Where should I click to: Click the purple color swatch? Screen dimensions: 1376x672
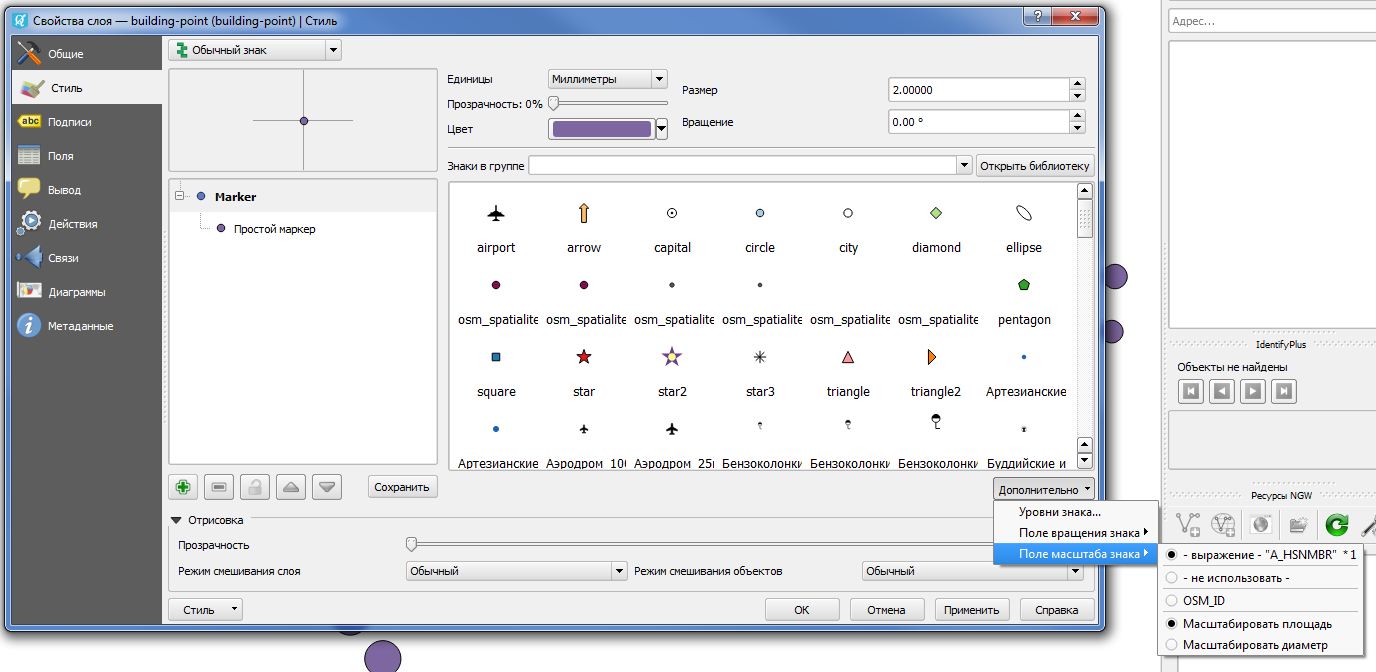pos(602,129)
